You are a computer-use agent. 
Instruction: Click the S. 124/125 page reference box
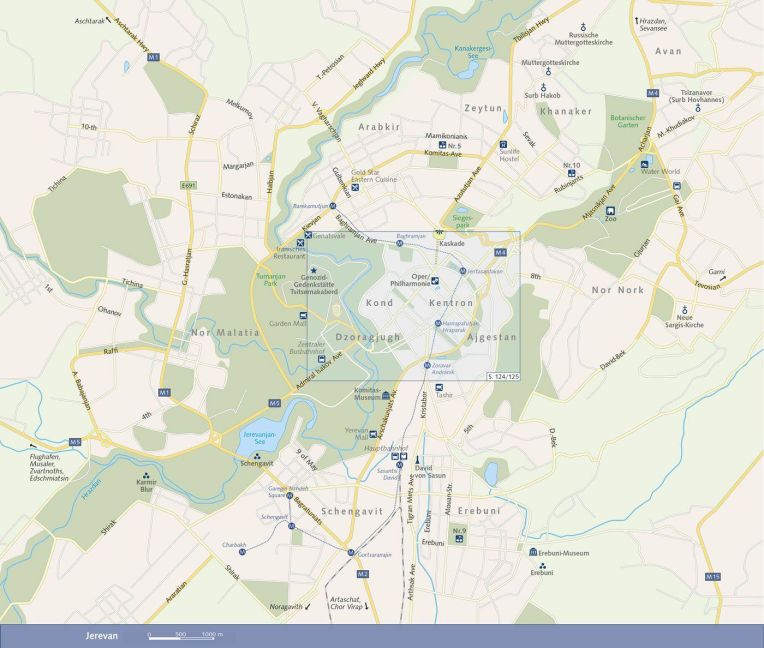pyautogui.click(x=502, y=375)
